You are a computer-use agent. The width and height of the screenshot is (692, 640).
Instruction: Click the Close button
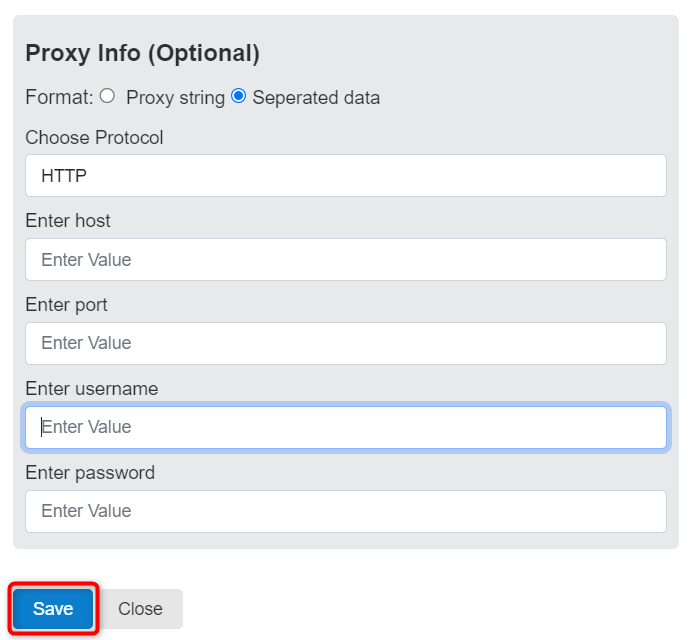tap(140, 609)
